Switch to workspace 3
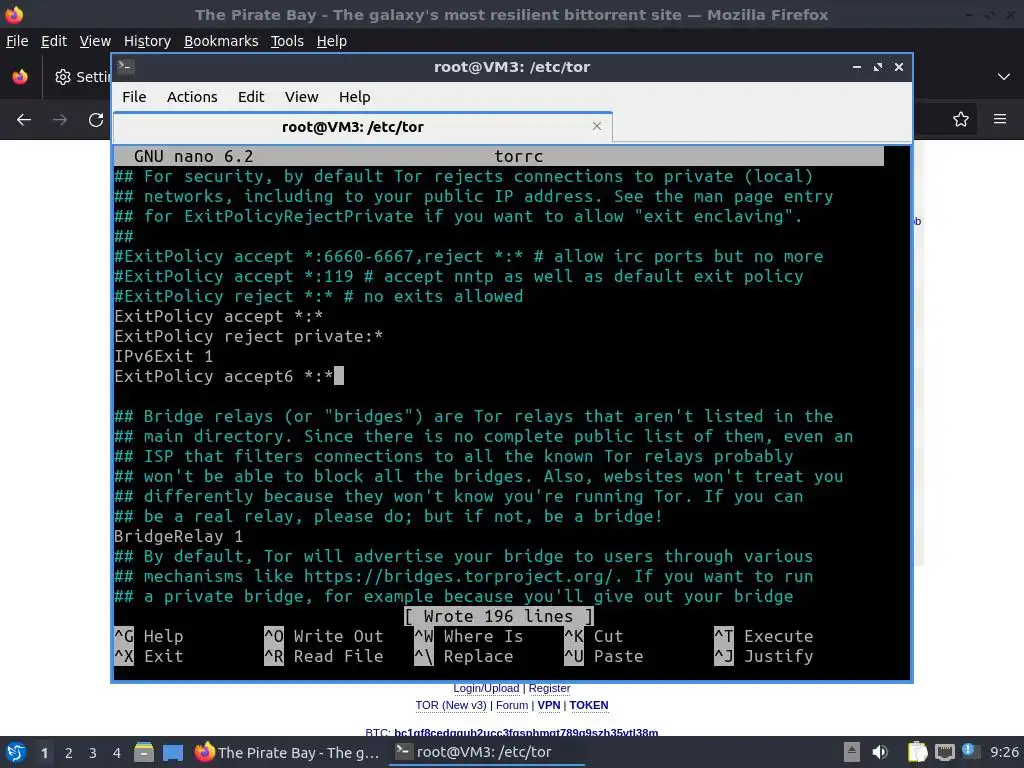1024x768 pixels. click(x=93, y=752)
